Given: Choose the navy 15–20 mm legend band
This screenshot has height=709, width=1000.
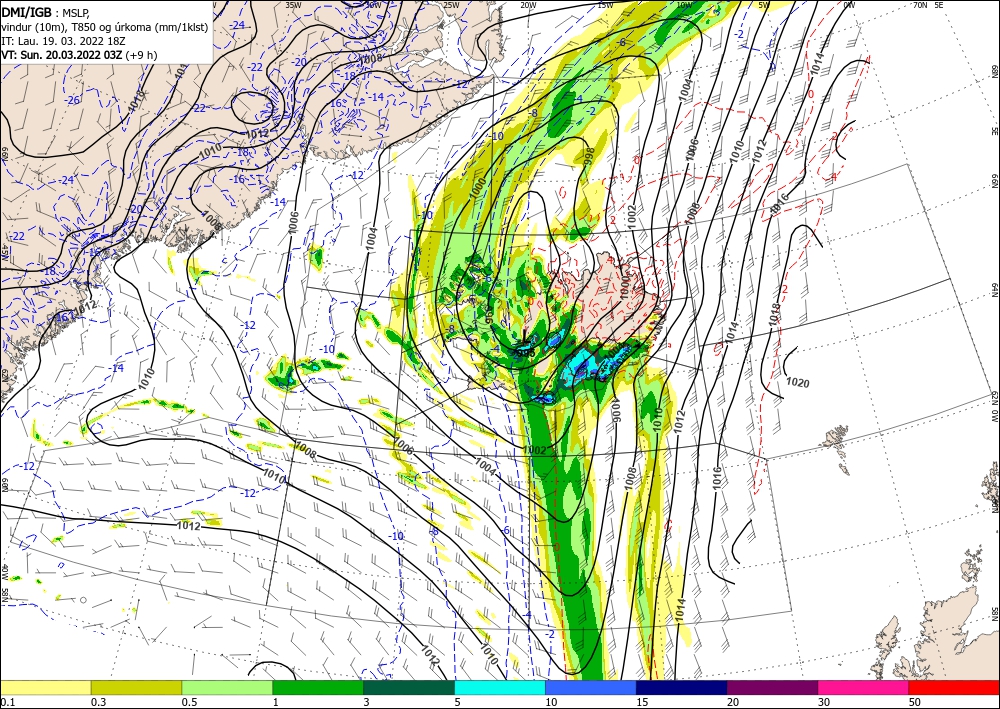Looking at the screenshot, I should tap(682, 687).
